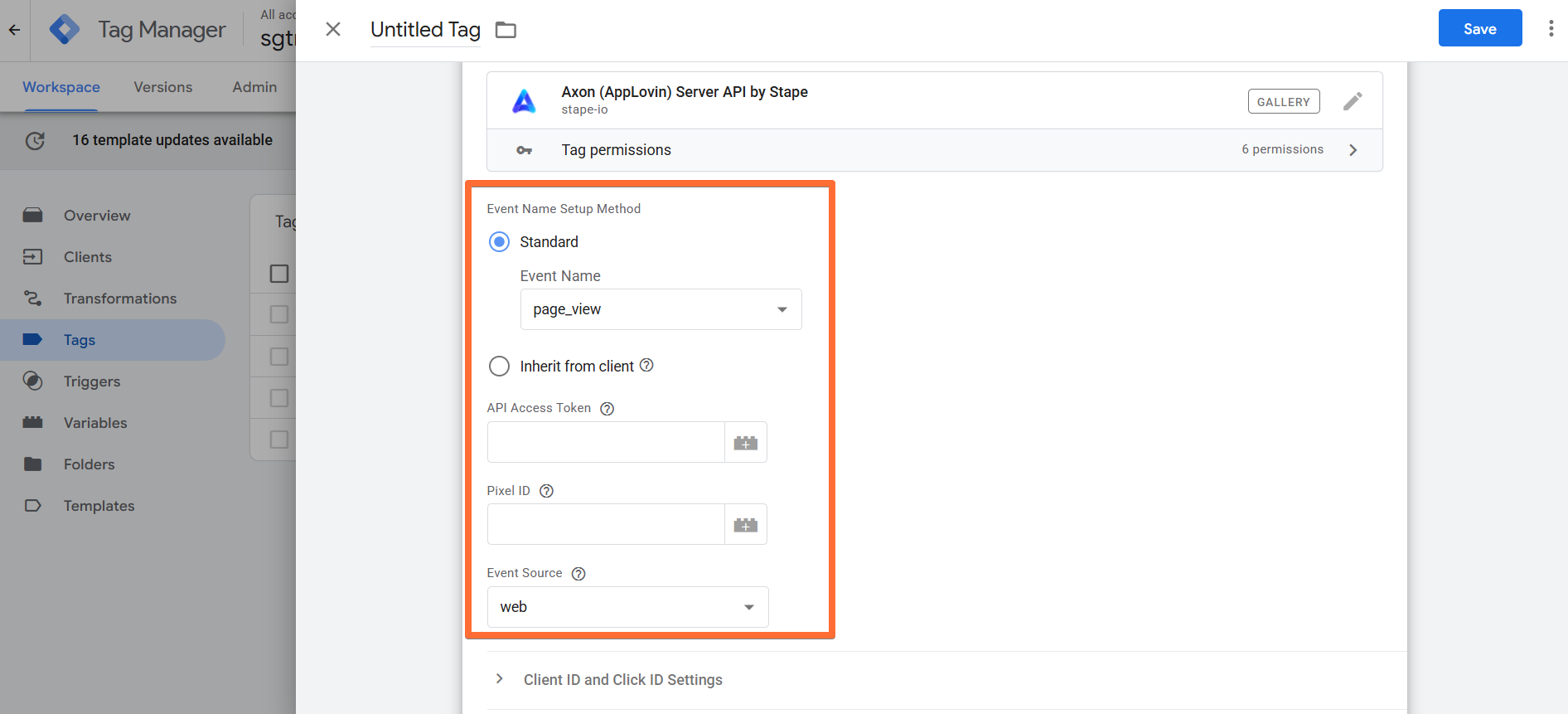Show help for Pixel ID
Screen dimensions: 1568x714
[x=546, y=491]
